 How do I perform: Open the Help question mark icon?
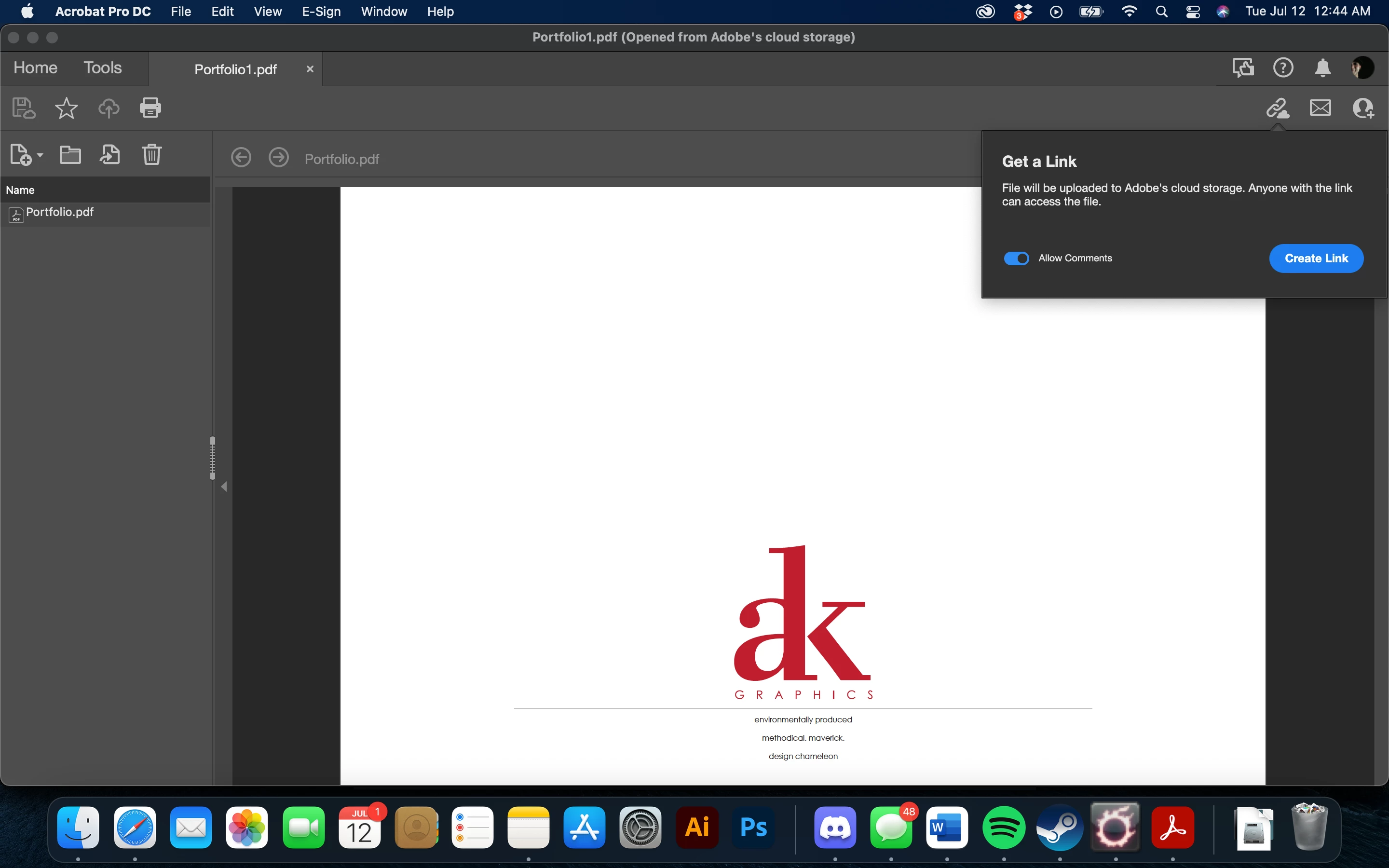pos(1283,68)
